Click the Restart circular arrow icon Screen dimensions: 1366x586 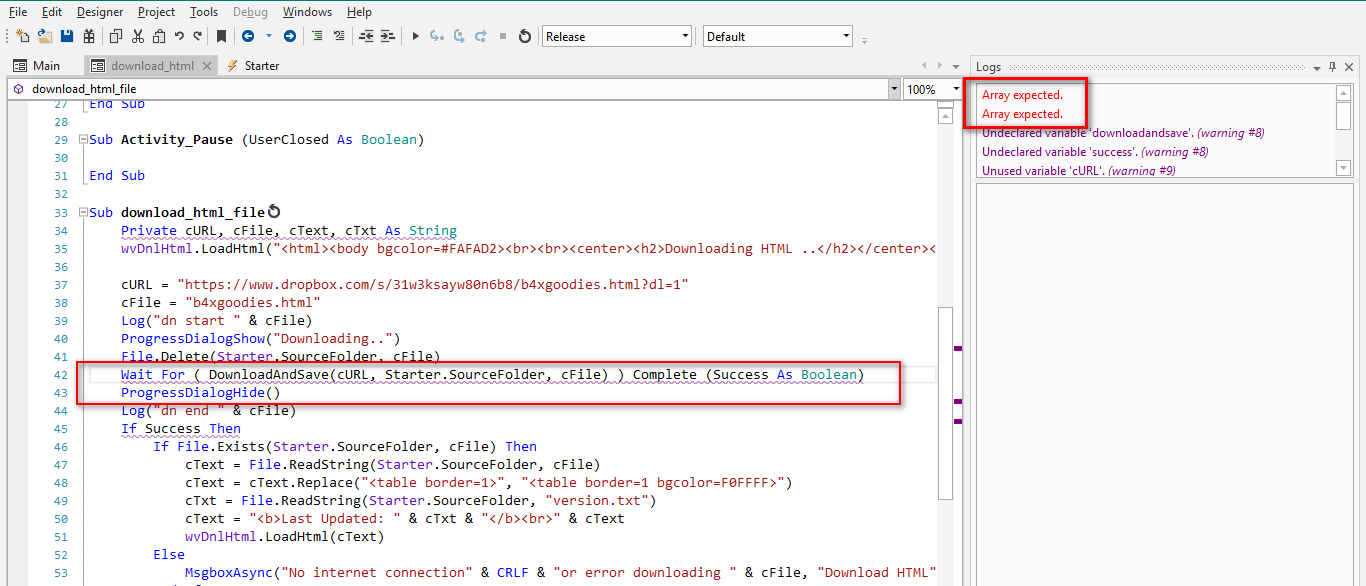tap(524, 36)
